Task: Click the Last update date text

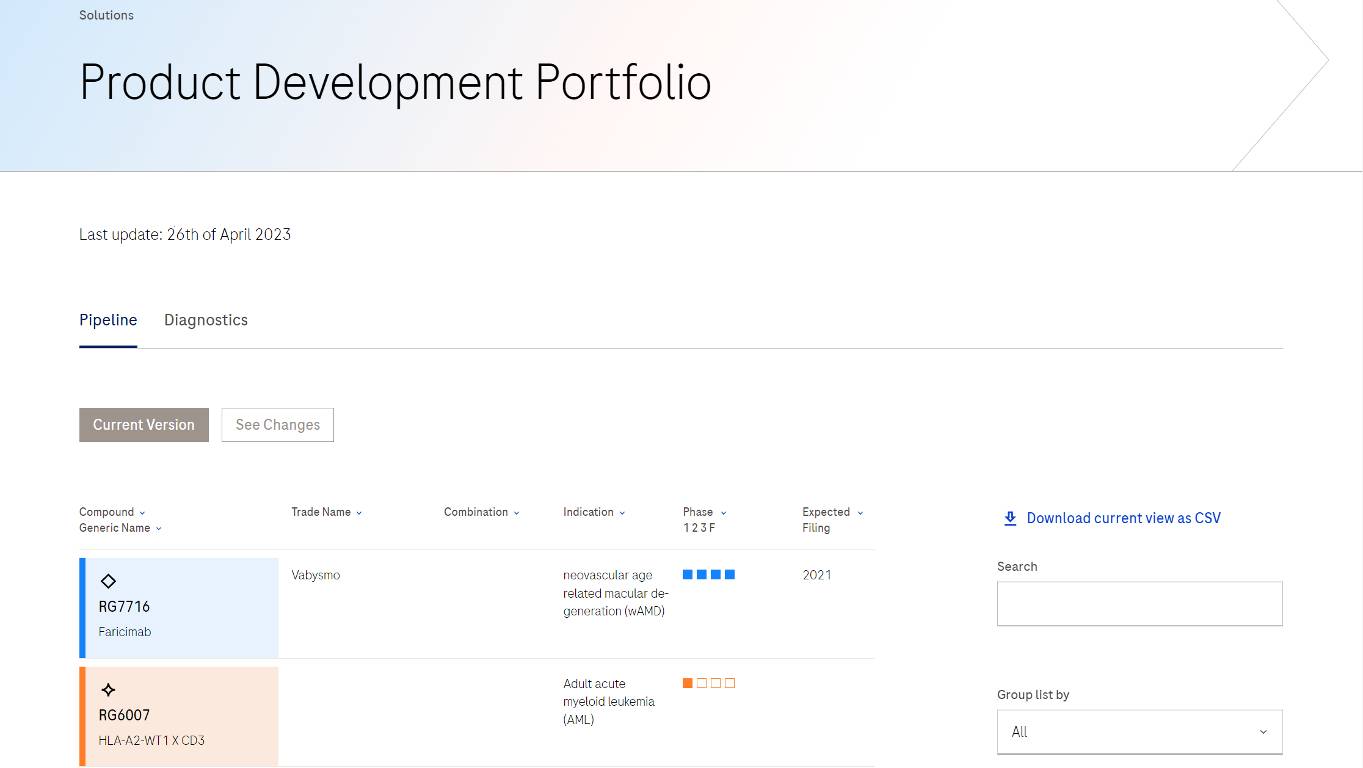Action: pos(185,235)
